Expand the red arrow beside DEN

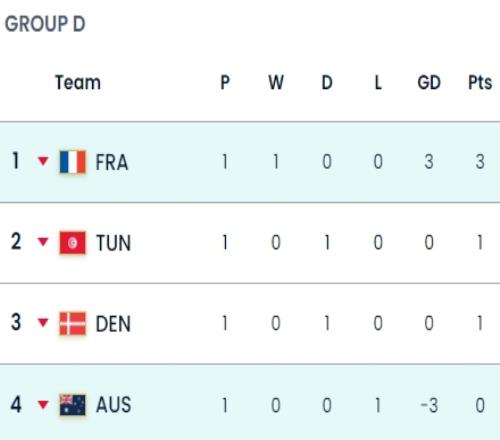[x=43, y=322]
